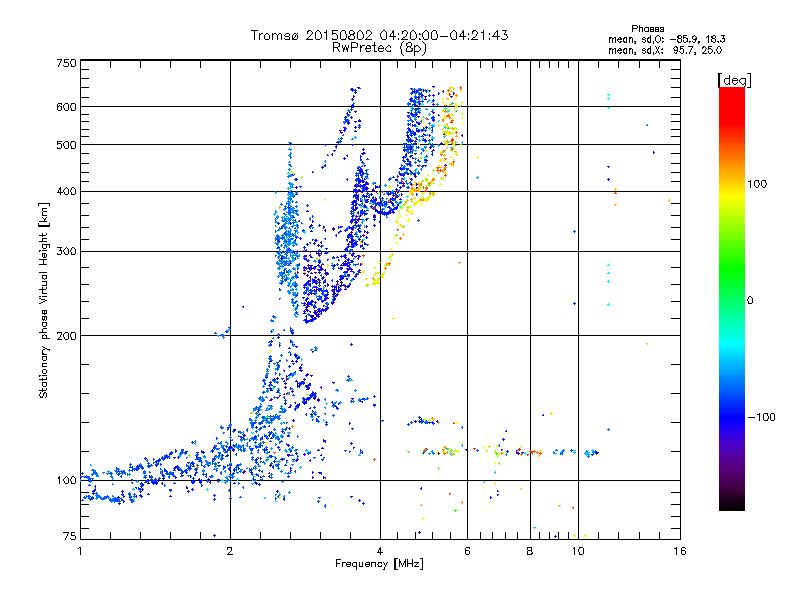The image size is (800, 600).
Task: Click x-axis tick label '2'
Action: (230, 551)
